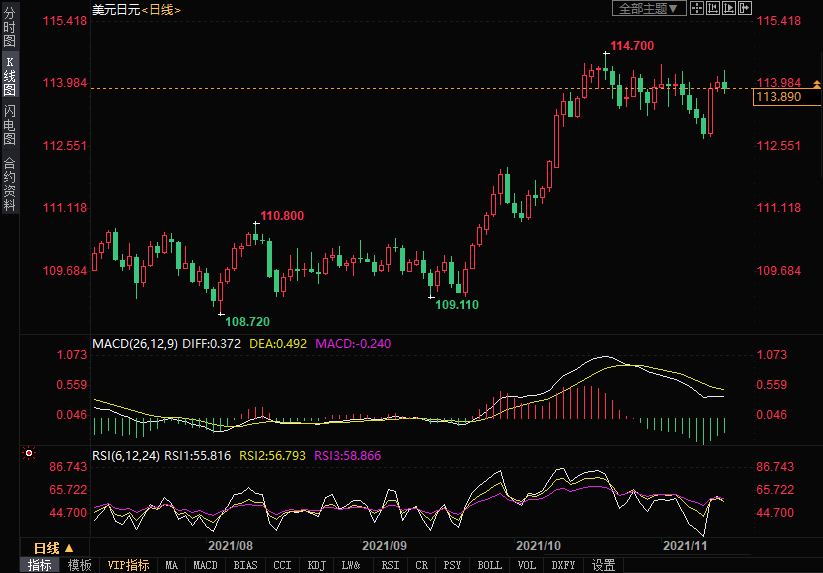This screenshot has width=823, height=573.
Task: Open 设置 settings in the indicator bar
Action: point(603,565)
